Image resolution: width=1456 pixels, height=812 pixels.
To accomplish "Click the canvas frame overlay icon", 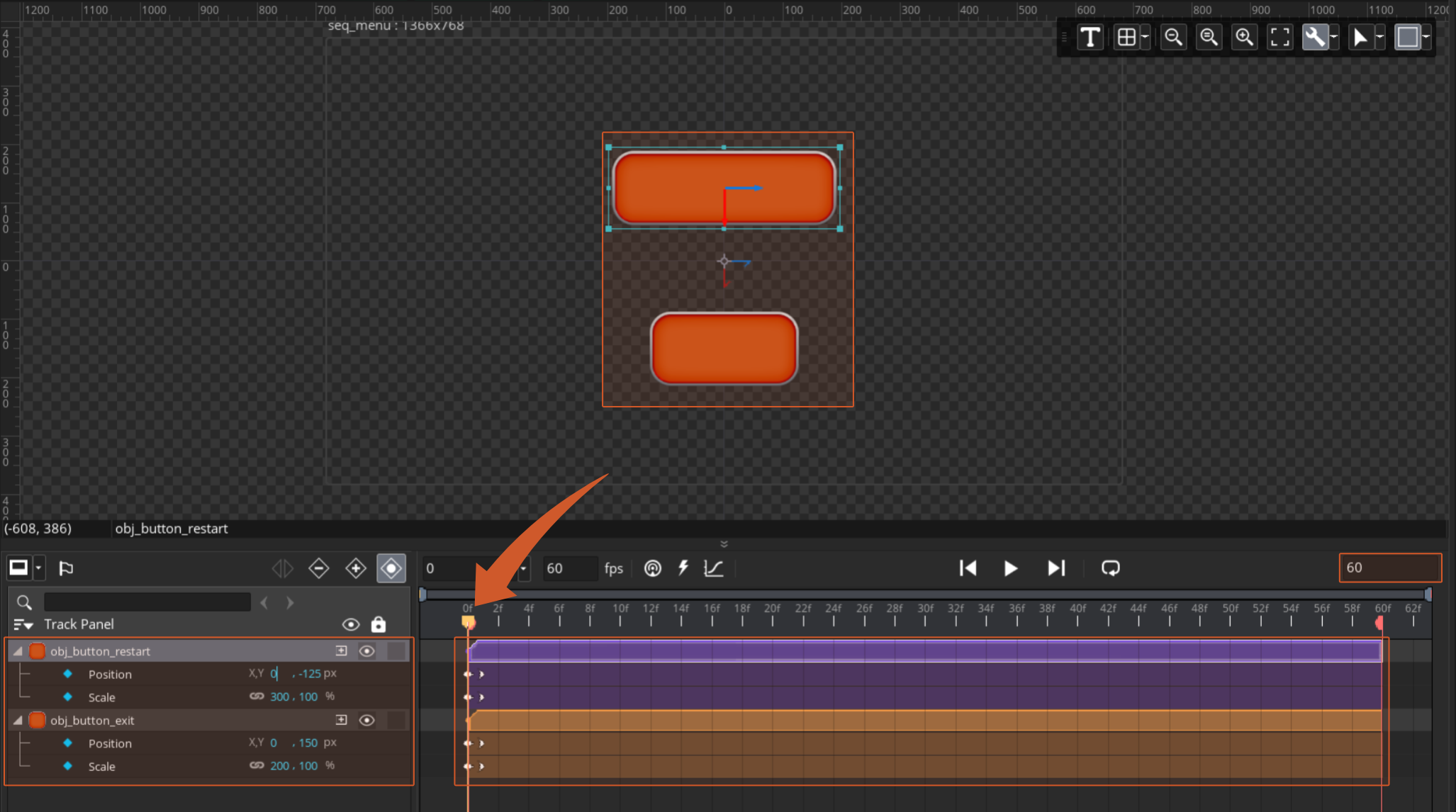I will click(x=1407, y=37).
